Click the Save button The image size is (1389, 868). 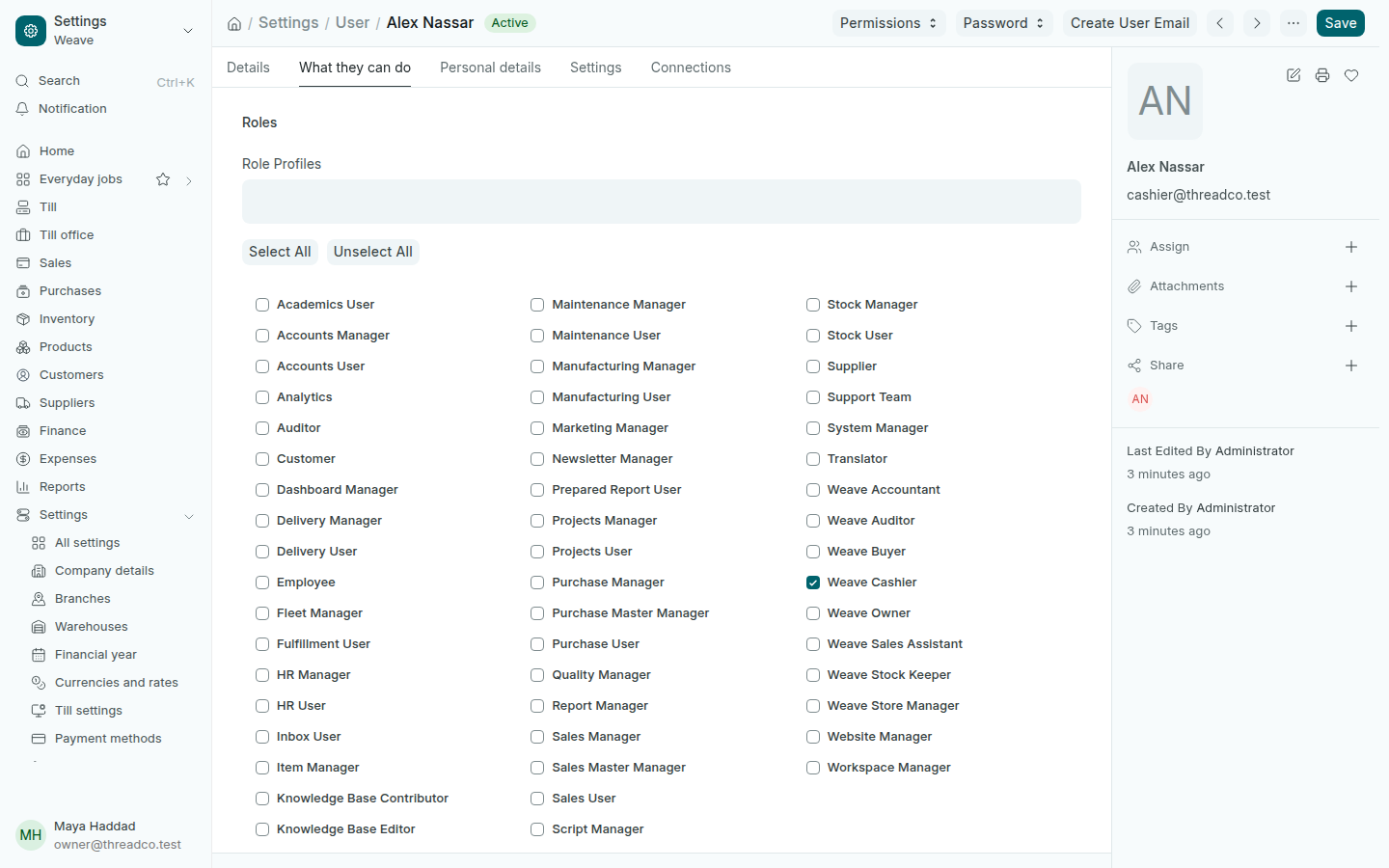coord(1340,23)
